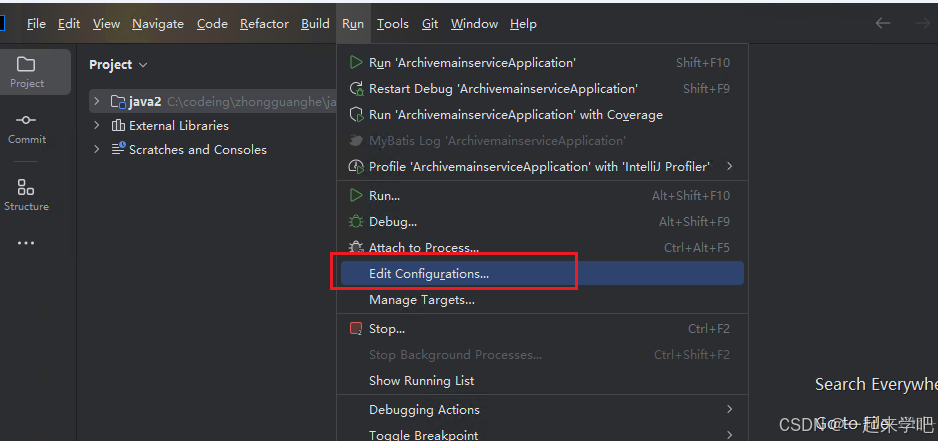Open the View menu
This screenshot has width=938, height=441.
[x=106, y=23]
